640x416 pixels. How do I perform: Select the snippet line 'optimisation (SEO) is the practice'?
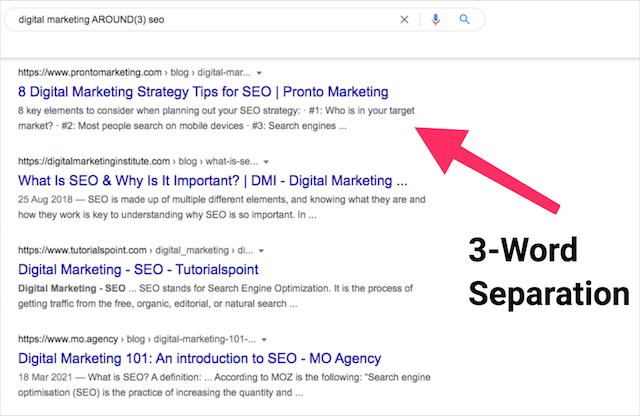click(x=160, y=393)
